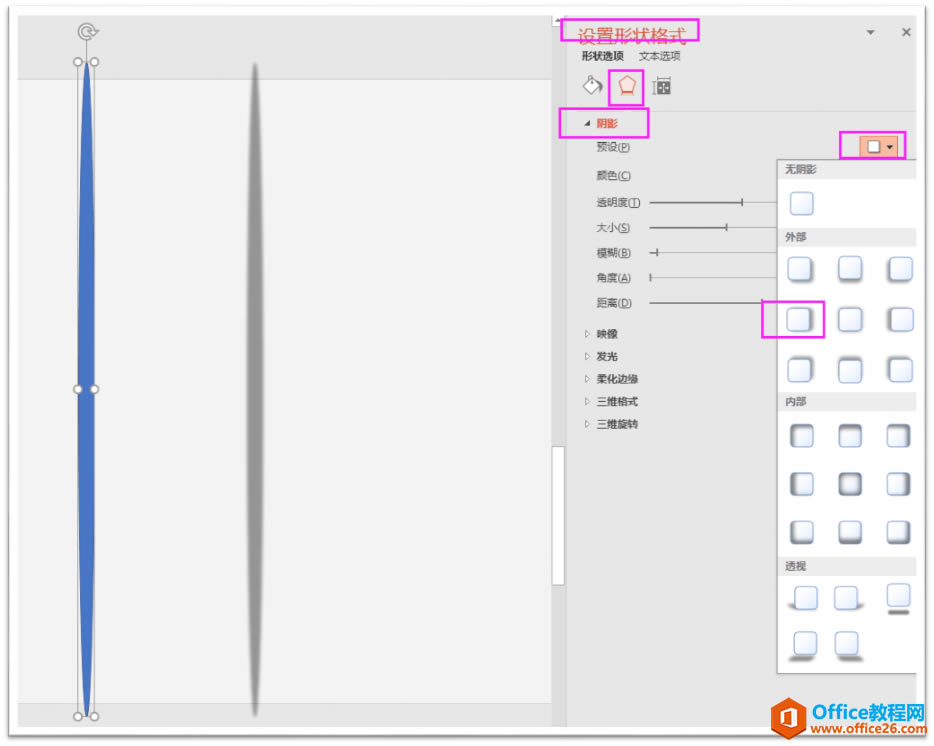Click the left middle sizing handle of blue shape
This screenshot has height=746, width=934.
tap(78, 389)
